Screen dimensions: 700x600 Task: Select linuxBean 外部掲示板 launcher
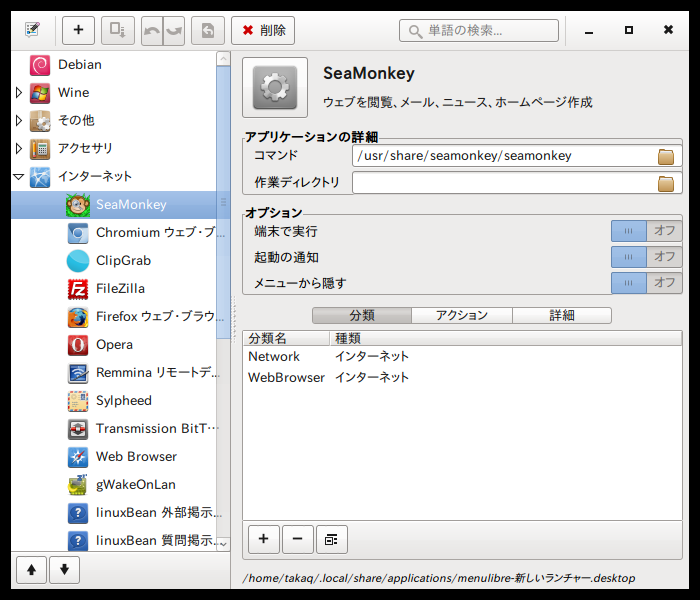[x=114, y=513]
